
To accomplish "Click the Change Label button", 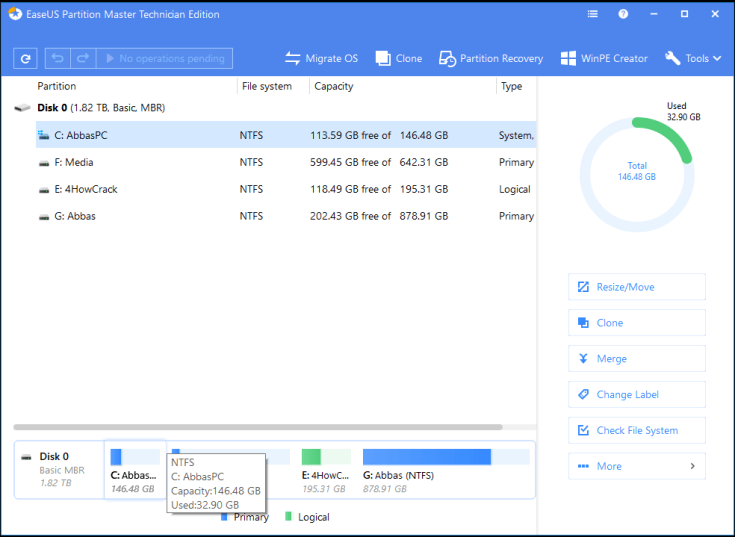I will (636, 395).
